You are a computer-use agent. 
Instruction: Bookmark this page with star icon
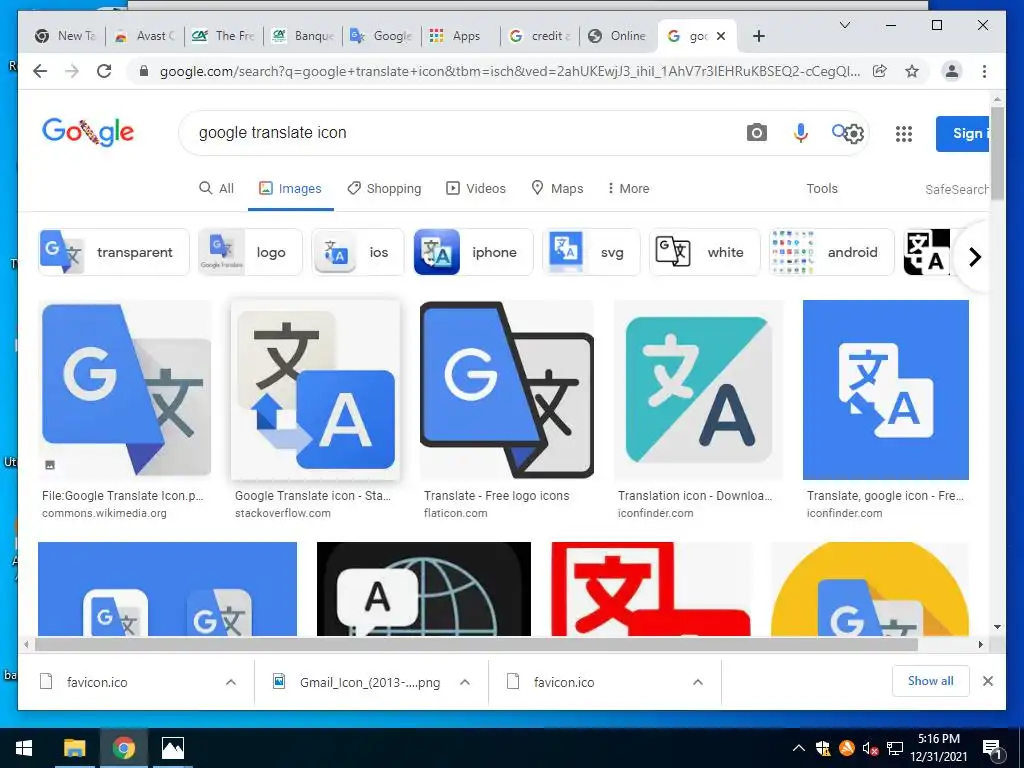click(x=912, y=71)
